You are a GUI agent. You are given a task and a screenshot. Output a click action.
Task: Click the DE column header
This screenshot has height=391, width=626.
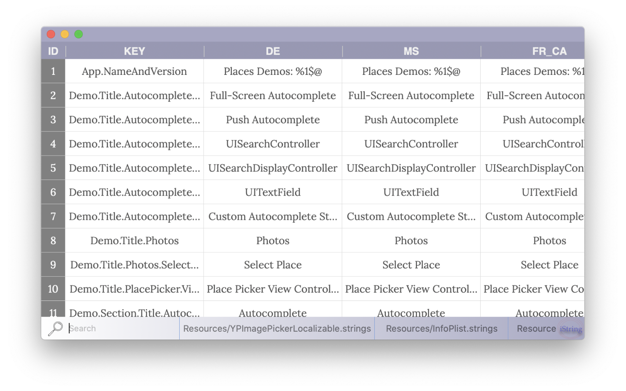(x=273, y=51)
